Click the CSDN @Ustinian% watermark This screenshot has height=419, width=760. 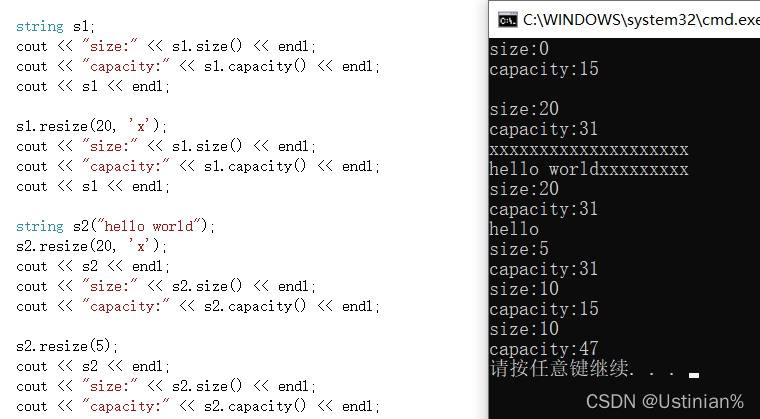pos(665,401)
